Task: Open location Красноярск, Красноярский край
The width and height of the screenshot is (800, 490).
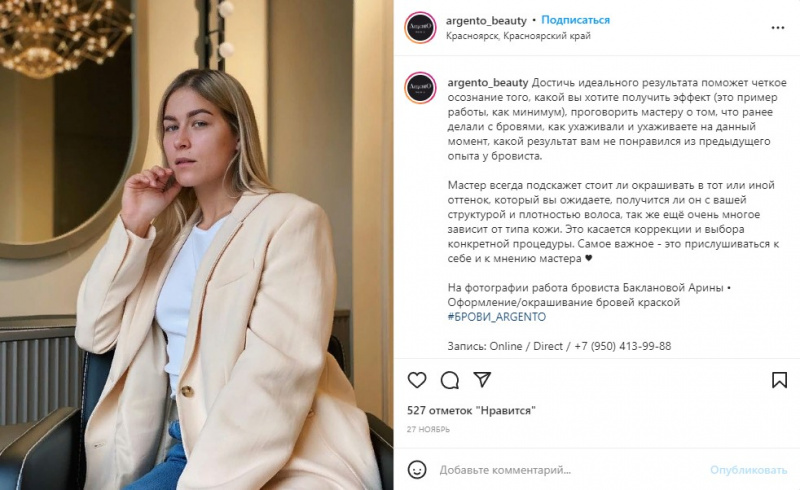Action: tap(518, 36)
